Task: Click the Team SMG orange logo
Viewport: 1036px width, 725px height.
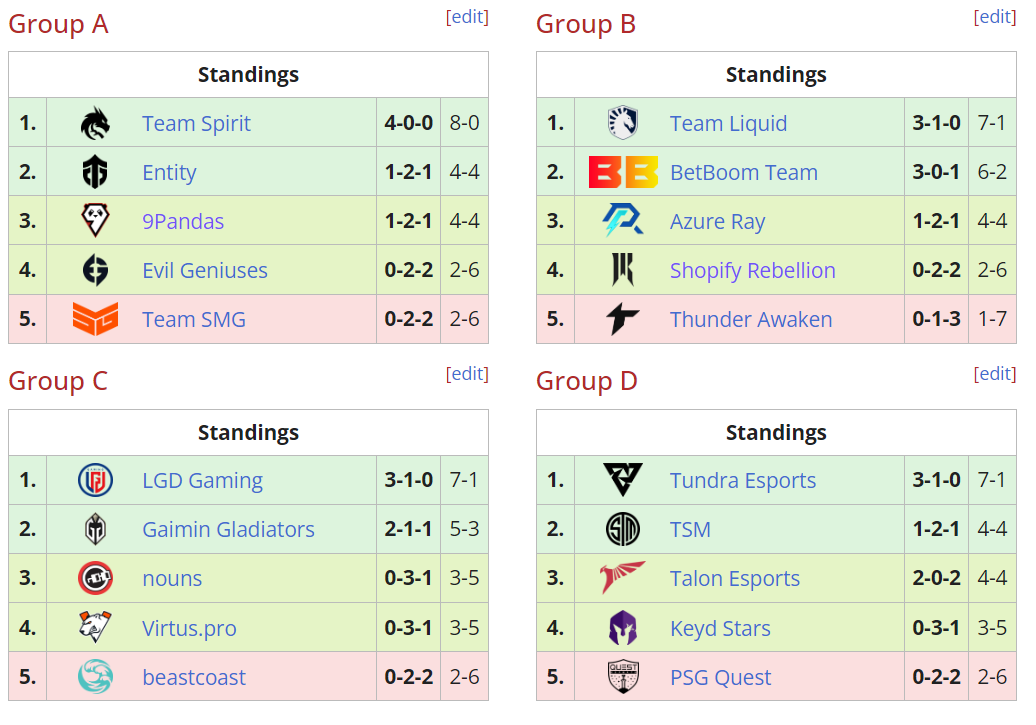Action: [95, 319]
